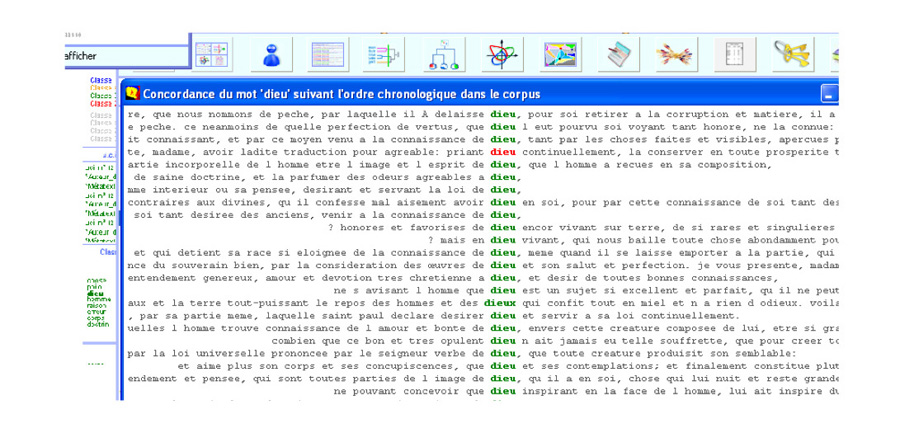Select the word 'homme' in sidebar word list
Screen dimensions: 900x438
tap(98, 299)
